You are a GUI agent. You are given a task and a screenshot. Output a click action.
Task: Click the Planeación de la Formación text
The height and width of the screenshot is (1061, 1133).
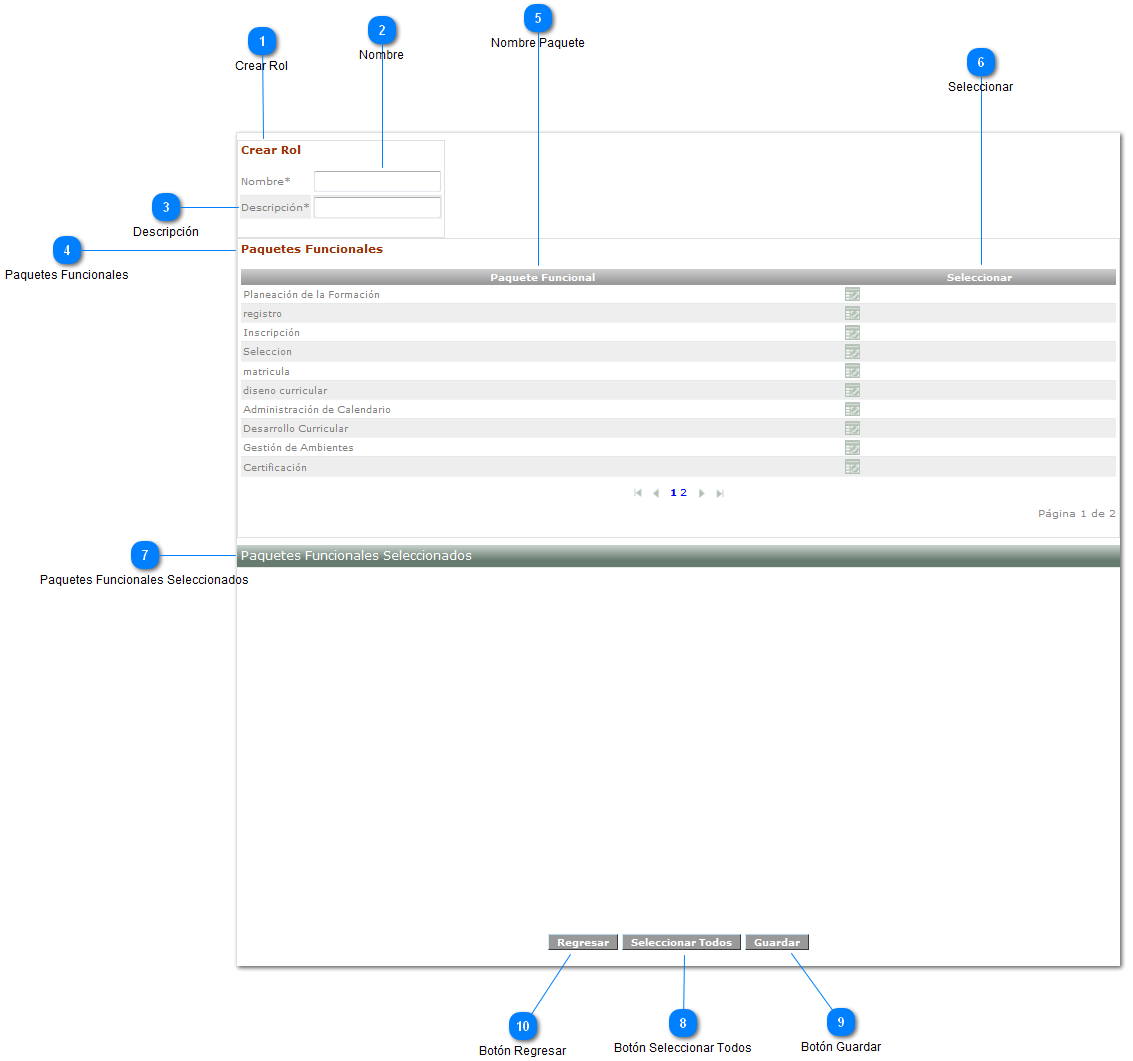pos(311,295)
